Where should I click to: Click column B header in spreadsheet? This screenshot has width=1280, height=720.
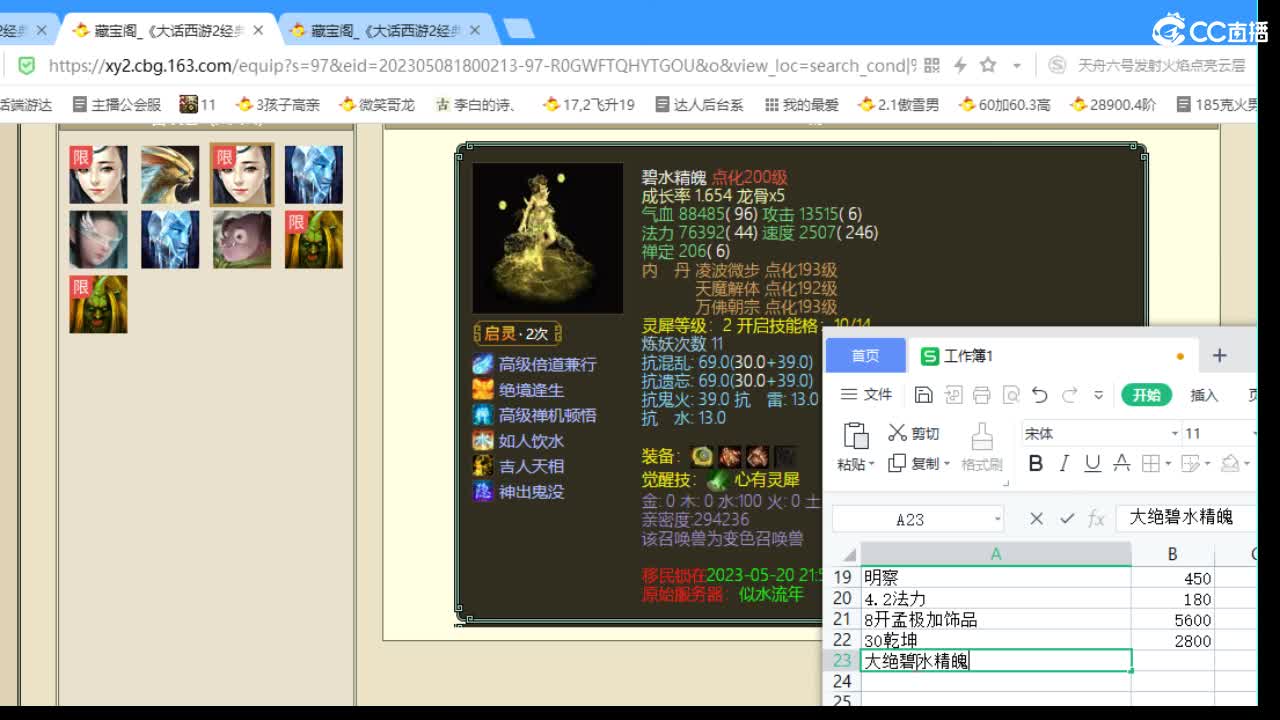(1173, 554)
